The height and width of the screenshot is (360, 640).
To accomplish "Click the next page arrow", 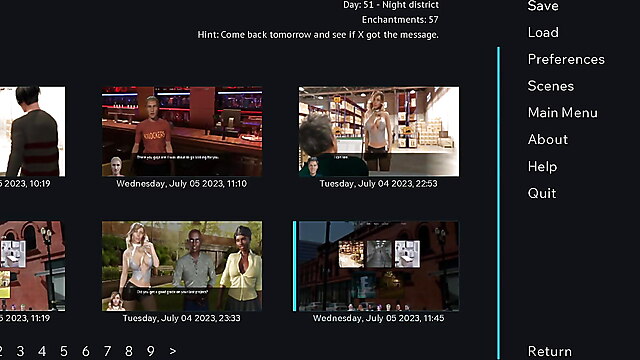I will point(173,351).
